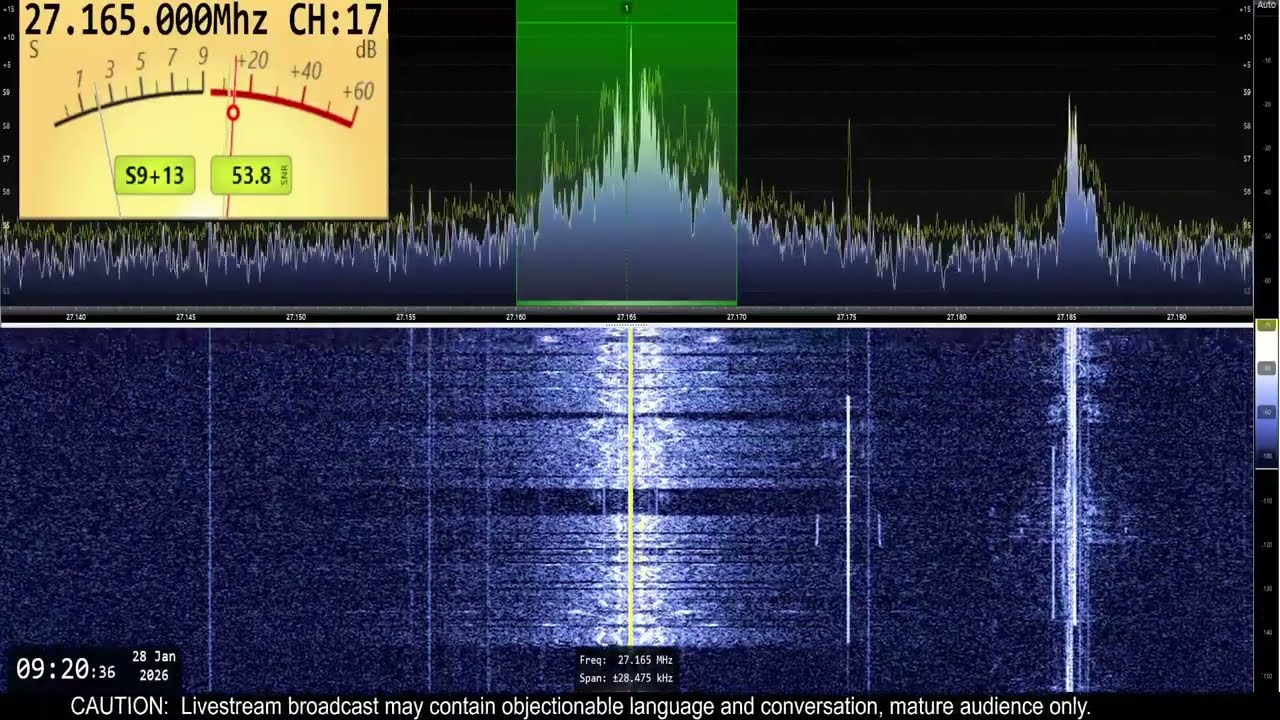
Task: Click 27.170 on the frequency scale
Action: coord(736,317)
